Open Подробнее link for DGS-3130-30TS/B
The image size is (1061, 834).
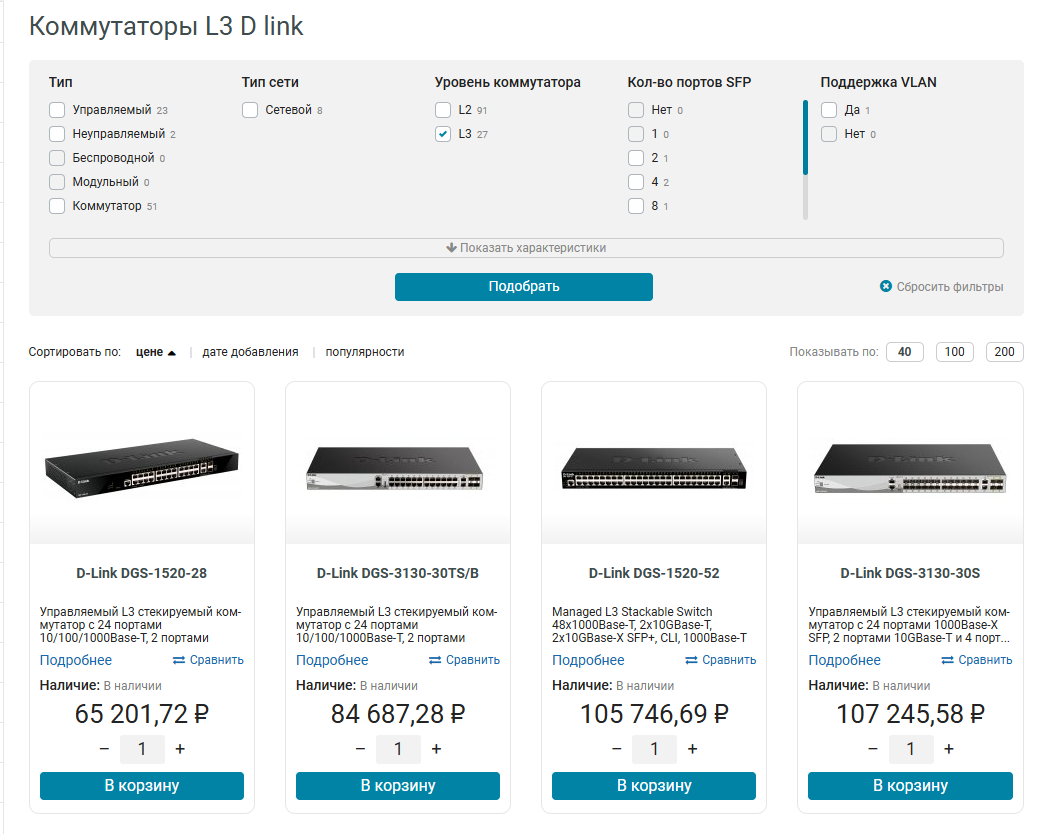pos(332,660)
